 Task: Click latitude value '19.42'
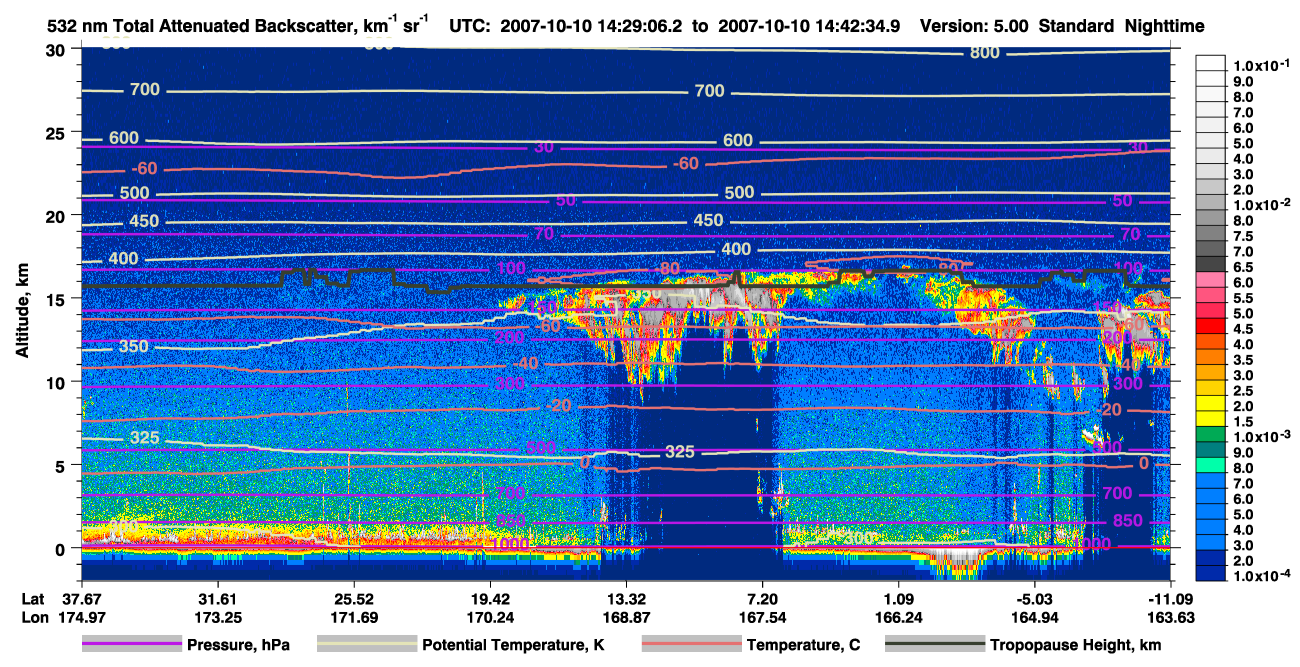pyautogui.click(x=490, y=600)
